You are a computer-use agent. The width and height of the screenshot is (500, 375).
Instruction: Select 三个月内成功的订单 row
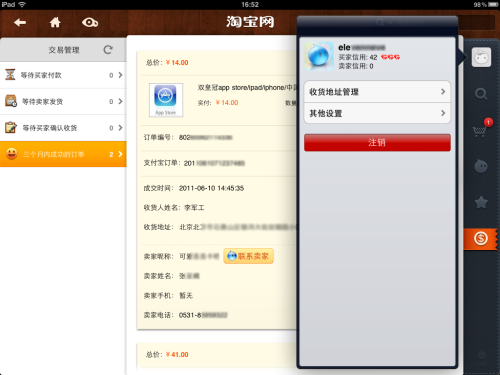[x=63, y=154]
